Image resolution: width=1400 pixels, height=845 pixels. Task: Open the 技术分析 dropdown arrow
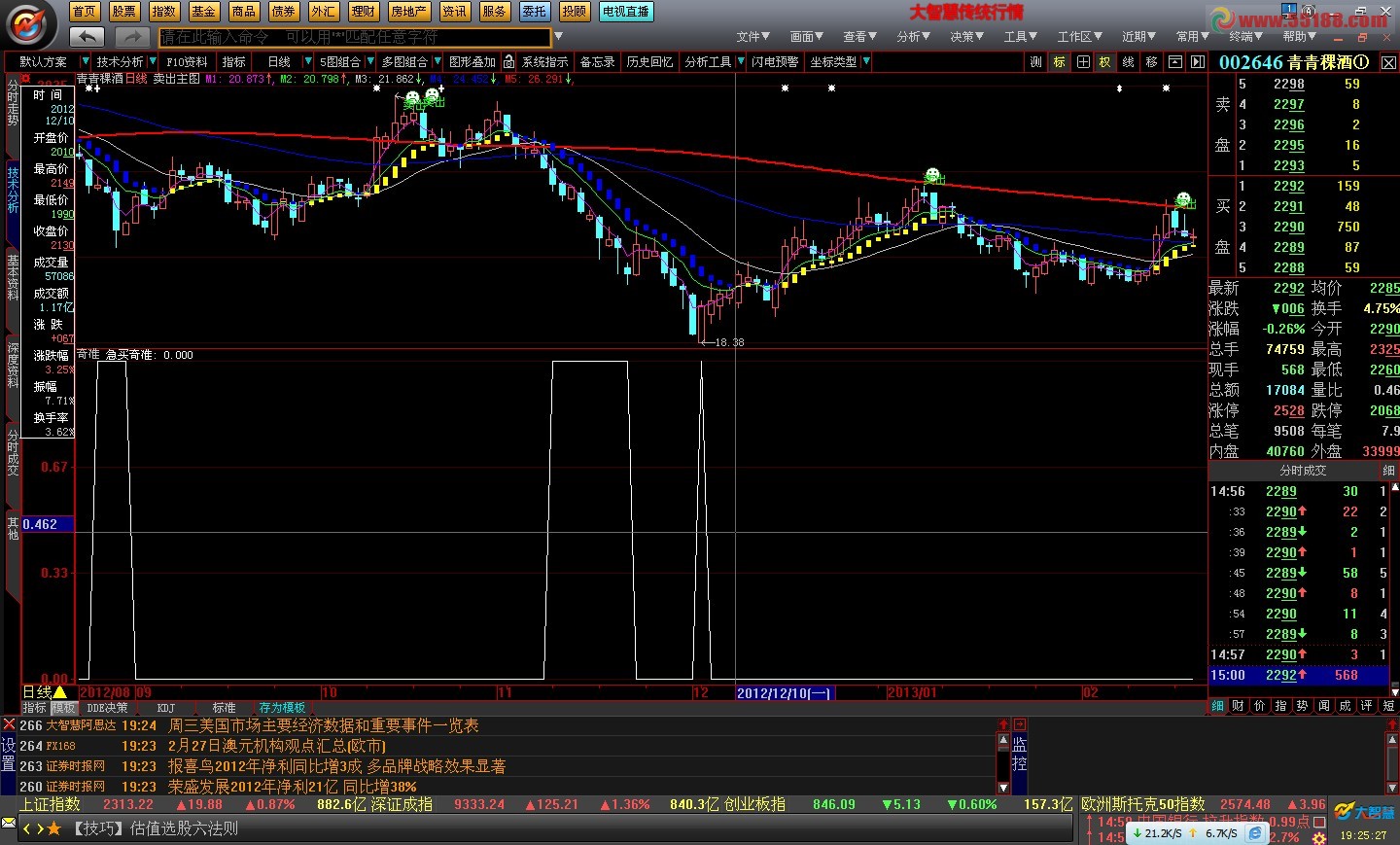click(x=153, y=61)
